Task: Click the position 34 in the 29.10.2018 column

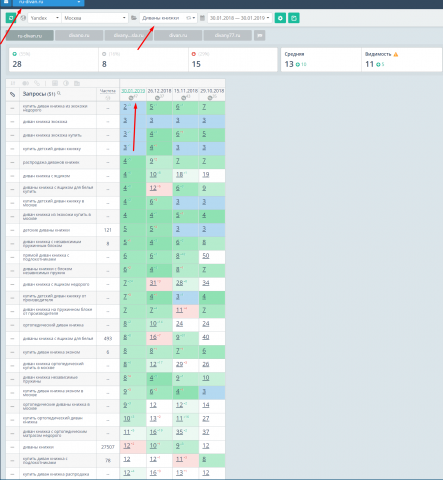Action: 206,283
